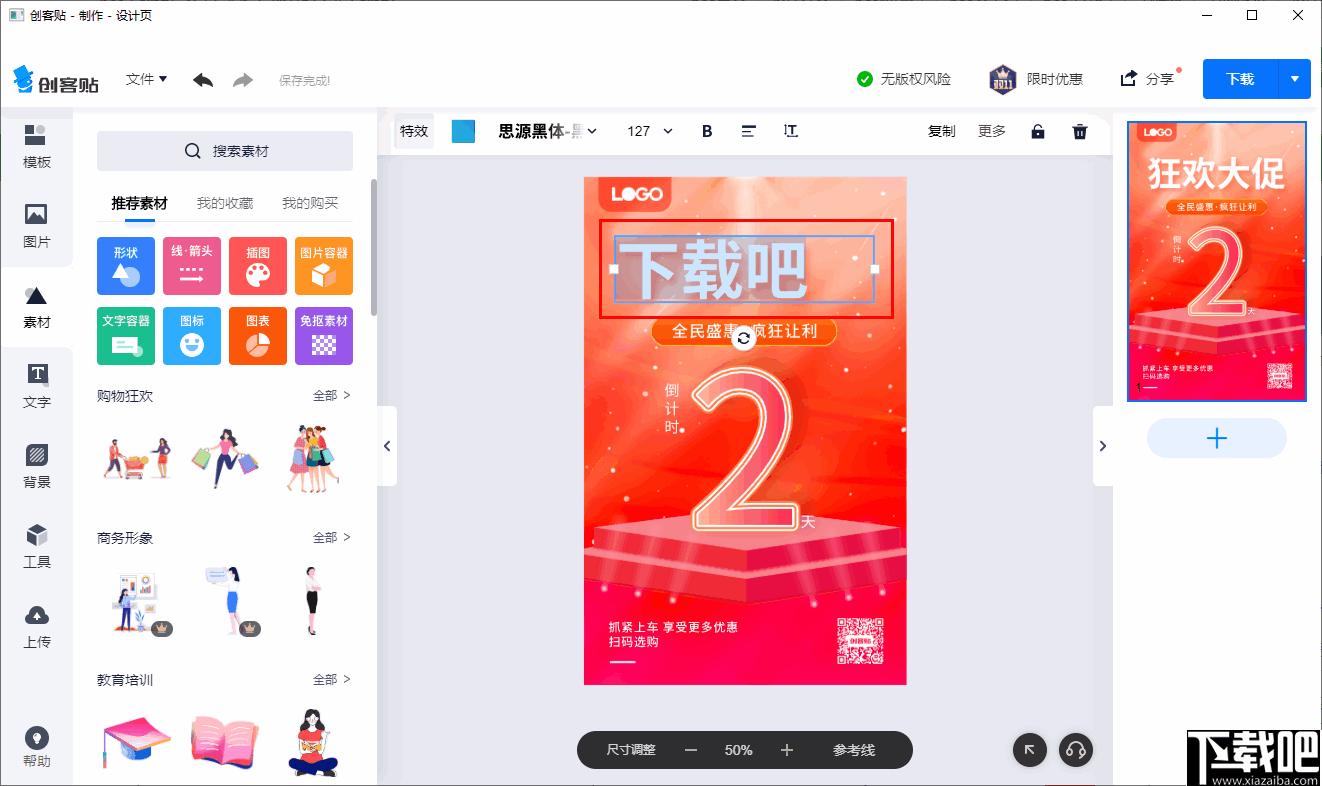Screen dimensions: 1322x786
Task: Choose the 插图 illustration category
Action: point(258,266)
